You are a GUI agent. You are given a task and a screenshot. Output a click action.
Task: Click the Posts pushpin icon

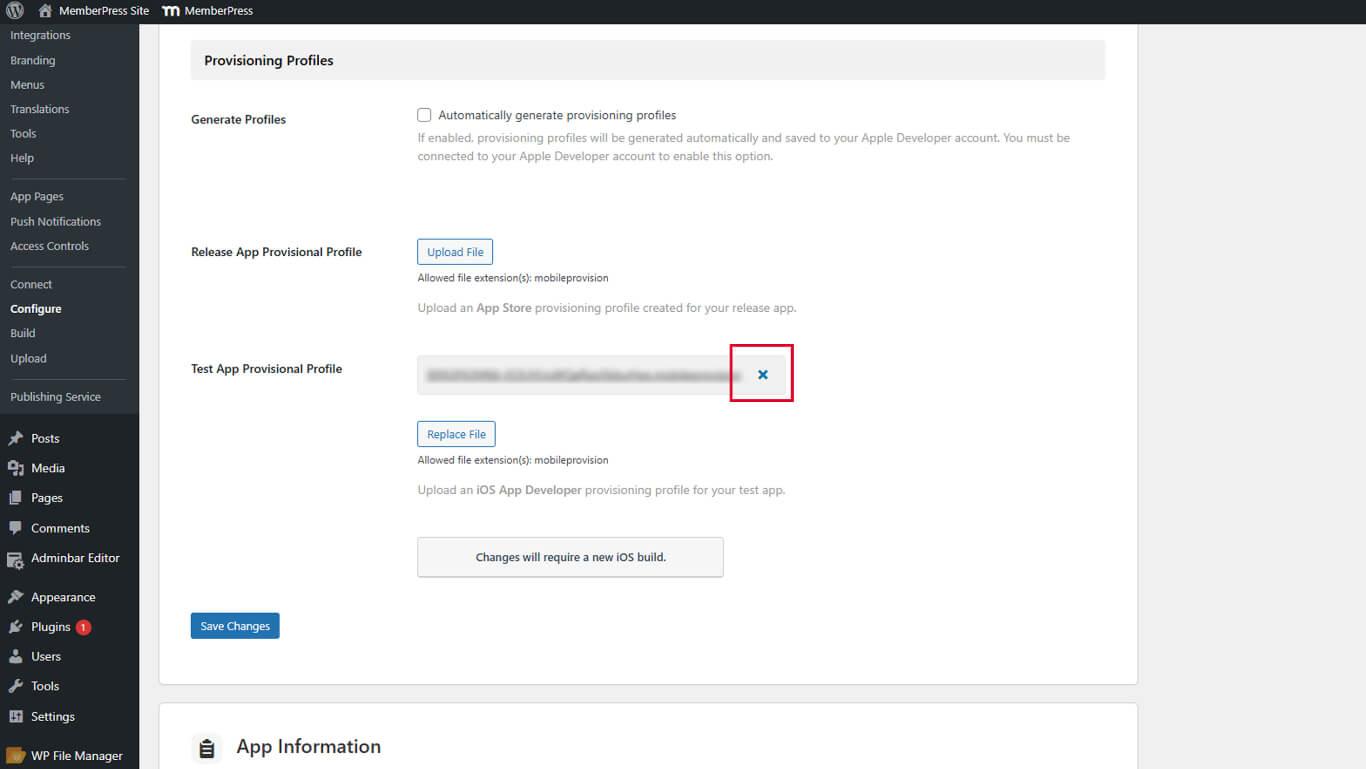tap(15, 438)
